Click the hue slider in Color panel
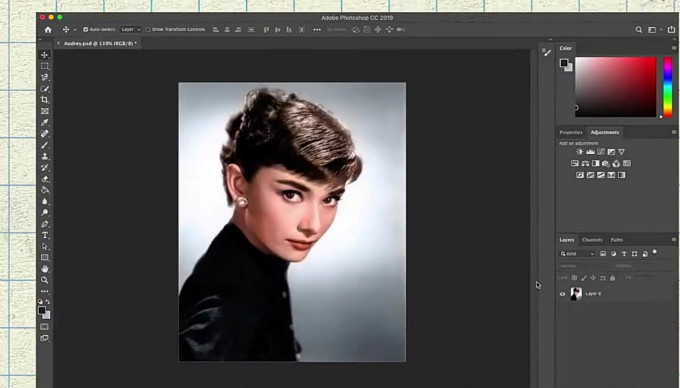Viewport: 680px width, 388px height. [x=668, y=87]
